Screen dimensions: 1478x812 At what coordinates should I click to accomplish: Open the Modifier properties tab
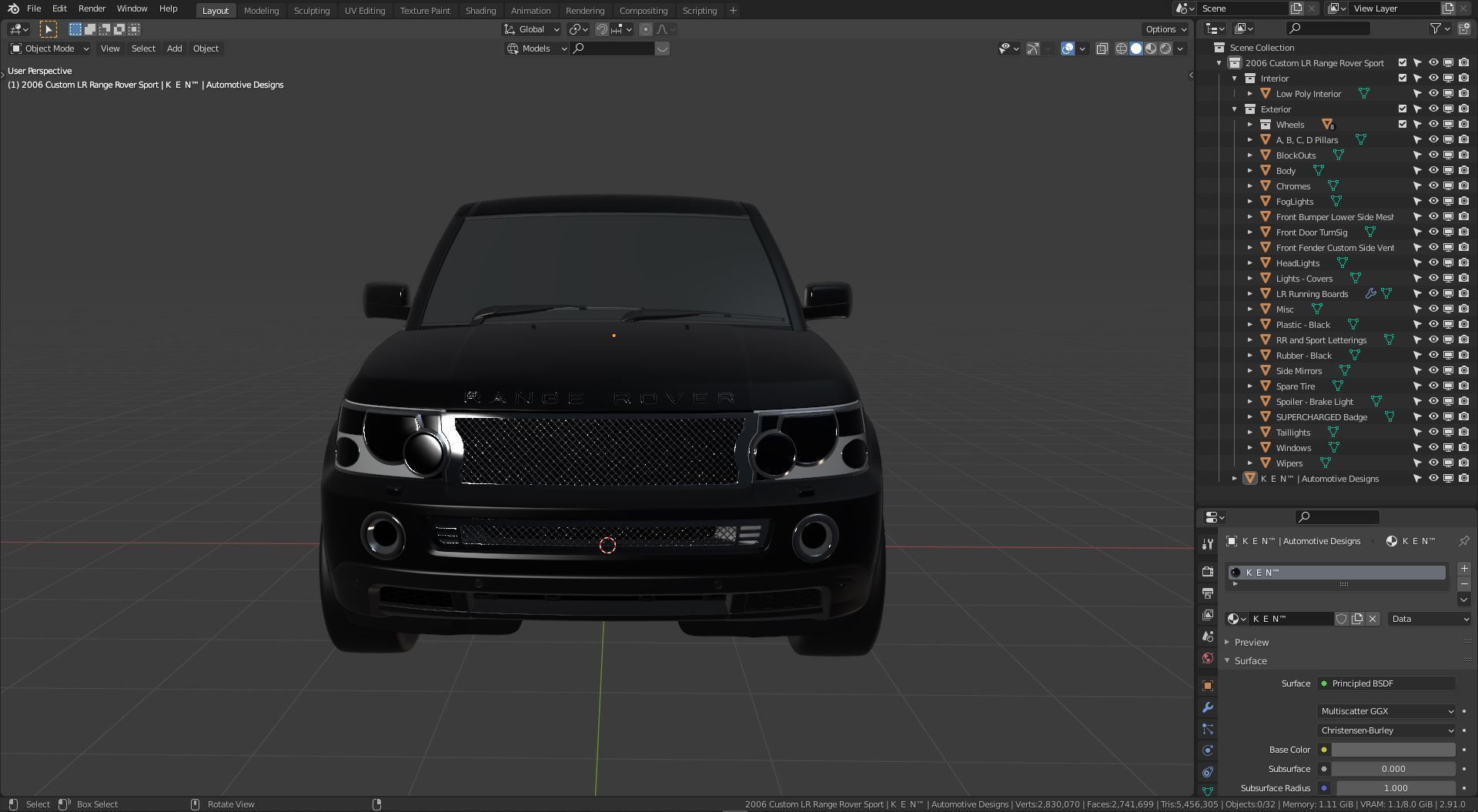click(1207, 707)
